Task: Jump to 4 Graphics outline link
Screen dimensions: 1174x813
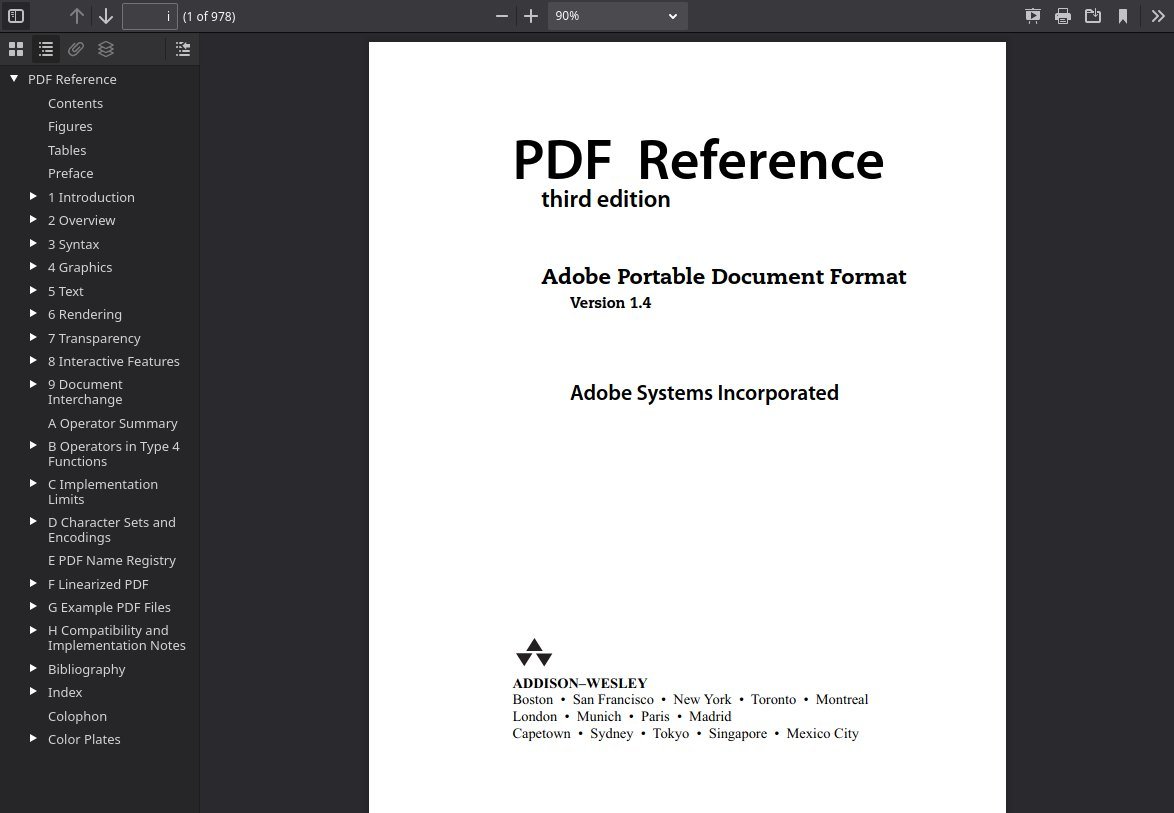Action: click(x=80, y=268)
